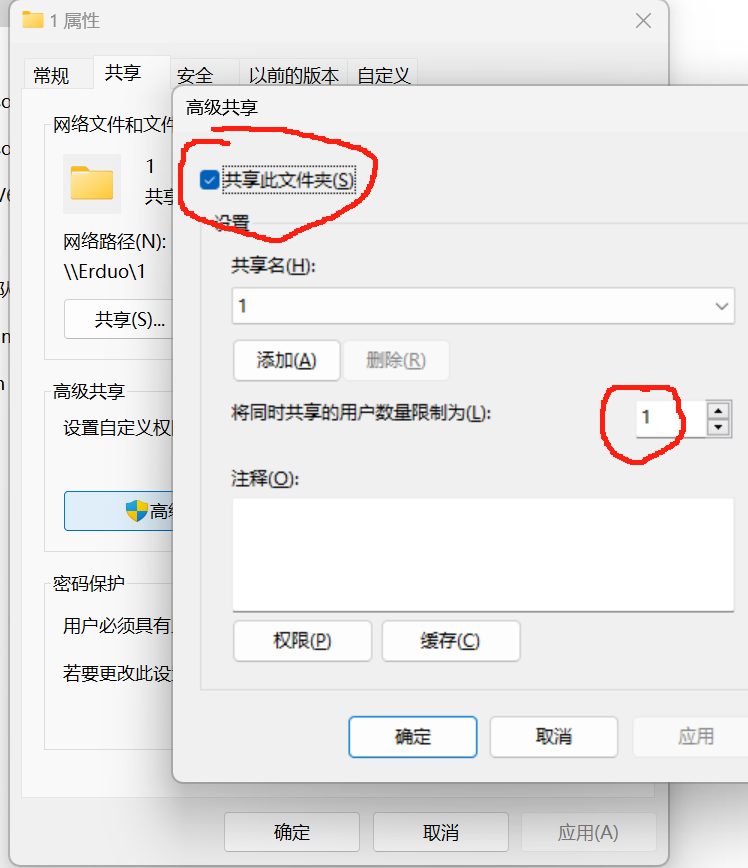The image size is (748, 868).
Task: Switch to the 安全 tab
Action: click(195, 75)
